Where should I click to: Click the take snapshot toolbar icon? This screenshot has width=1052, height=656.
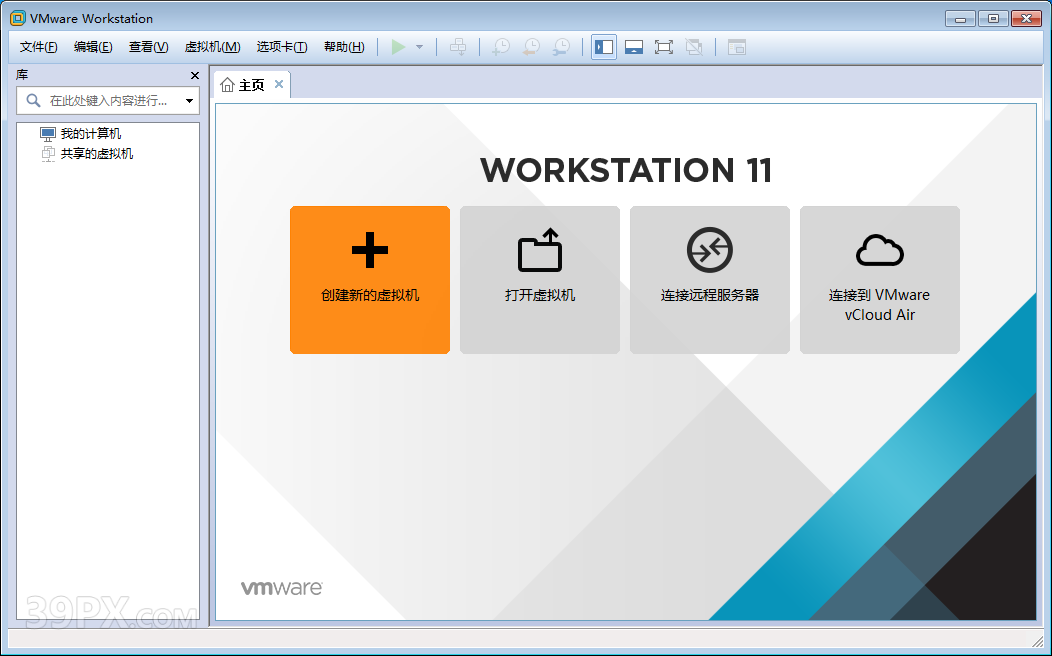[x=501, y=47]
